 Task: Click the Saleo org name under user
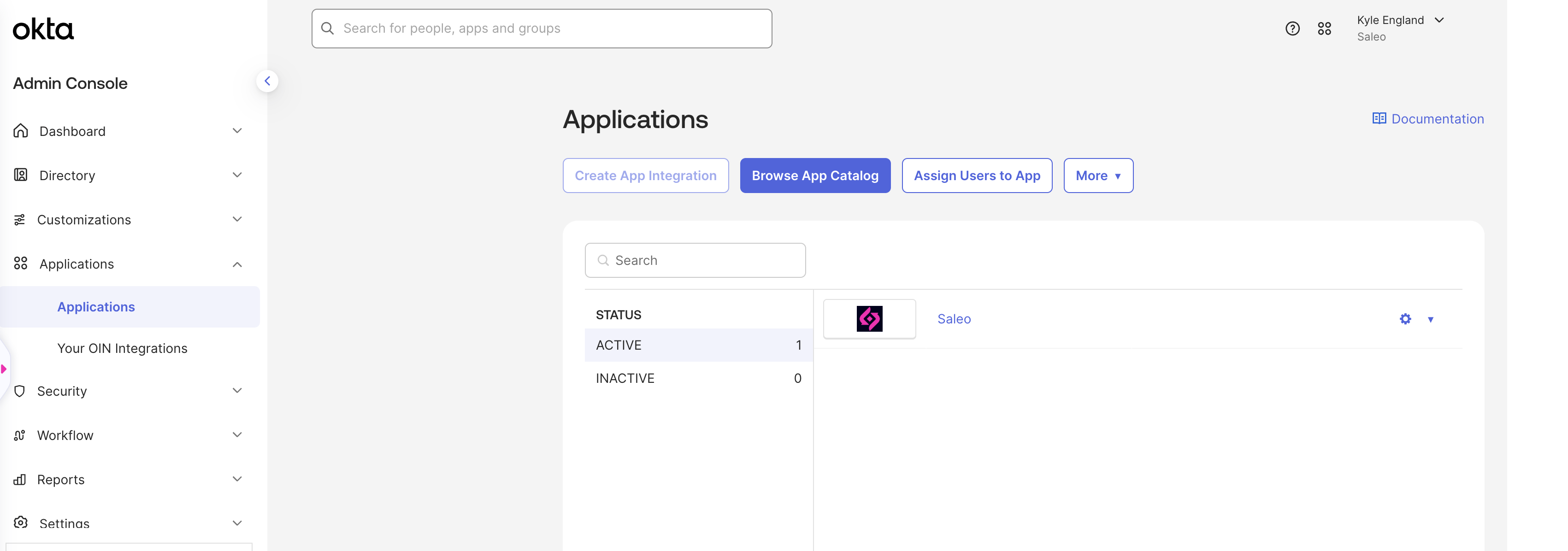(1371, 37)
